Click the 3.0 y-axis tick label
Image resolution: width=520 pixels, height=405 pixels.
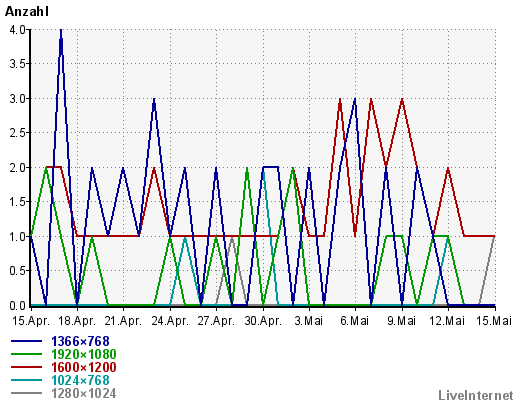click(x=18, y=99)
